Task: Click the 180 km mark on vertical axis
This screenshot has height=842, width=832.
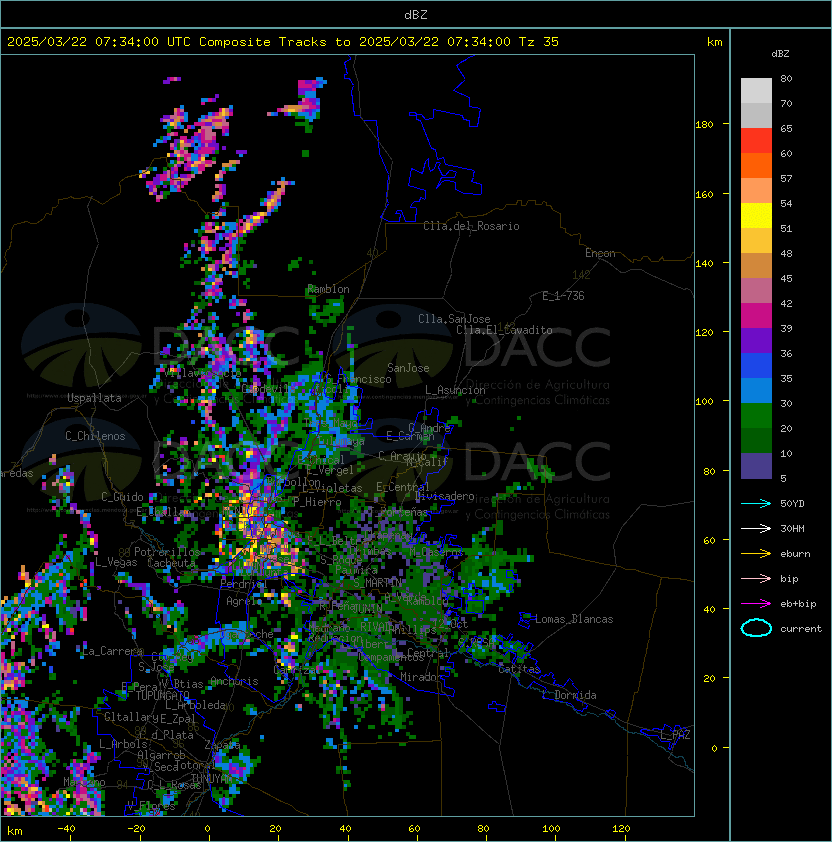Action: (x=704, y=125)
